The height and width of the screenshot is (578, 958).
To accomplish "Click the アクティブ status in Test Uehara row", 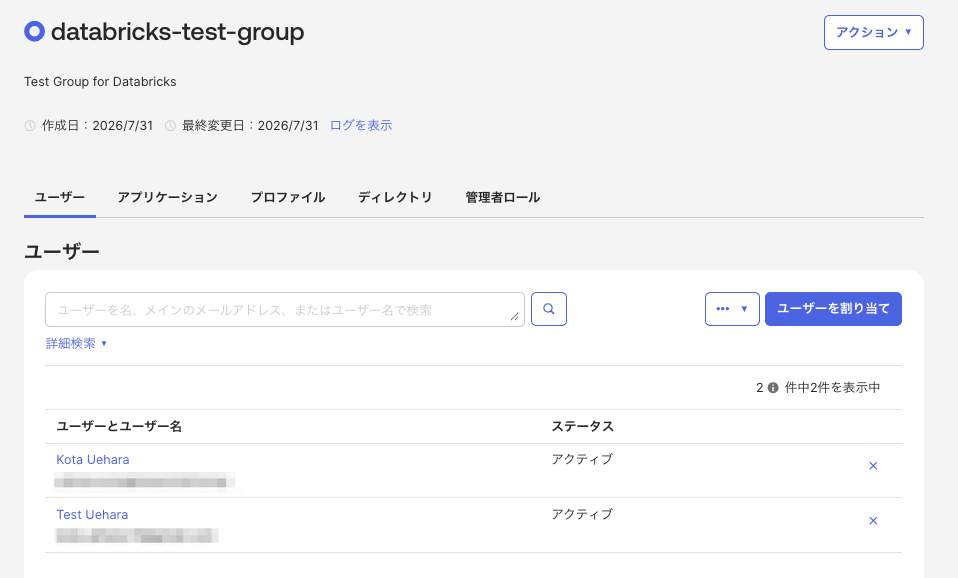I will click(582, 514).
